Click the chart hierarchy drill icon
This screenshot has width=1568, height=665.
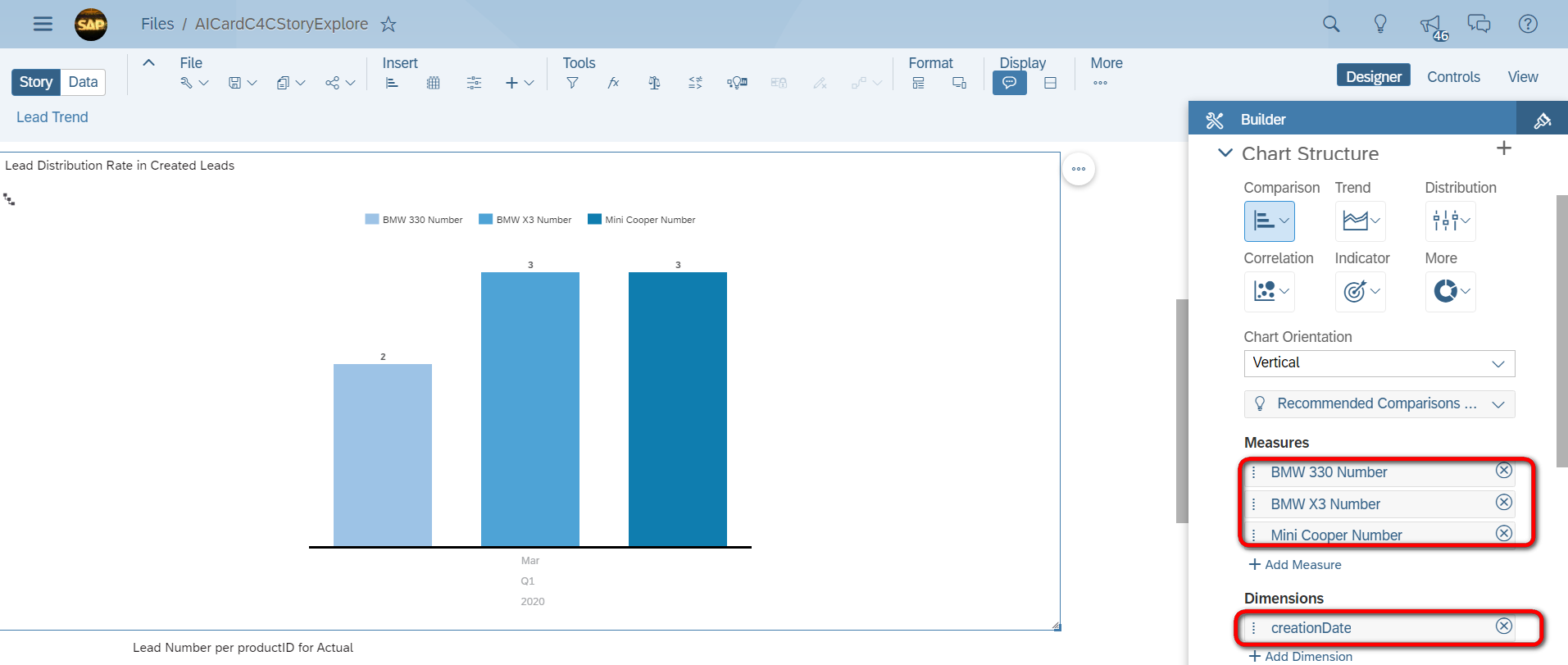pos(9,199)
